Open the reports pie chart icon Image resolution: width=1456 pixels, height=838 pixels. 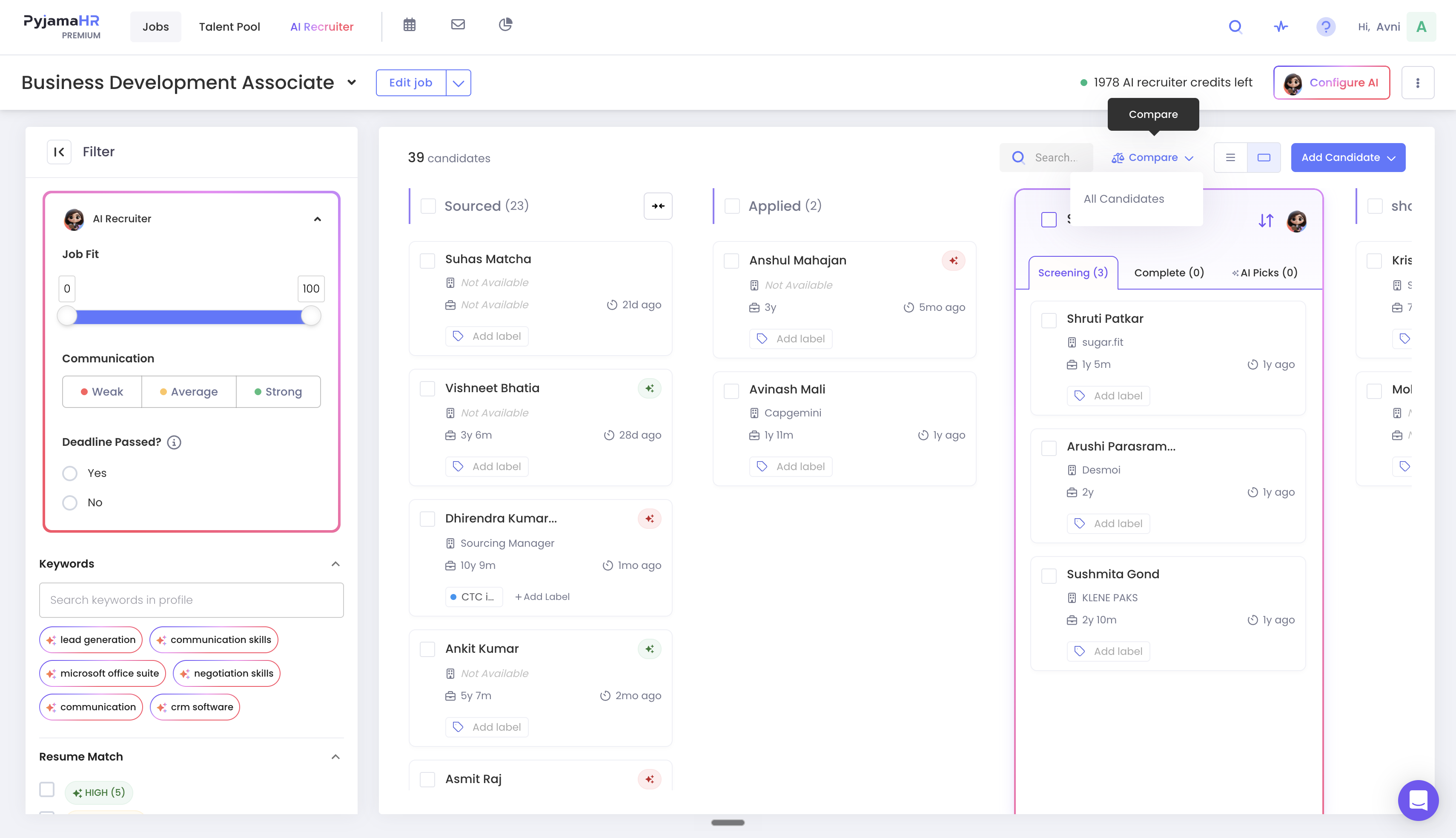click(x=505, y=25)
